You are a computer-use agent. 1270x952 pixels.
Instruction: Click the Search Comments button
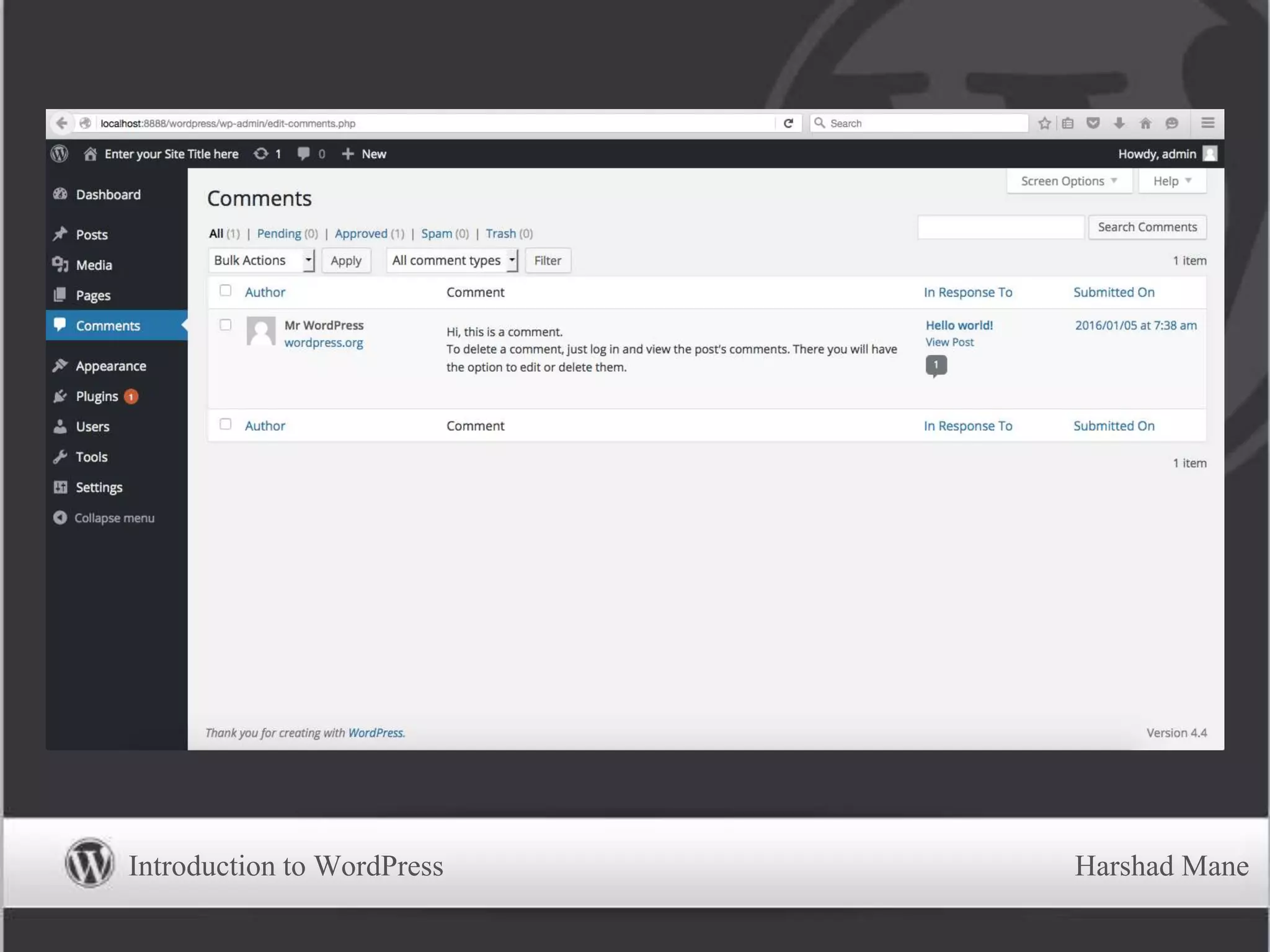point(1147,227)
